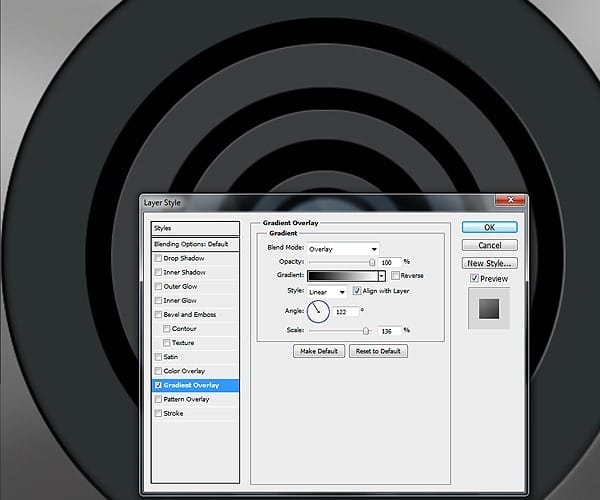
Task: Select the Gradient Overlay label
Action: tap(191, 385)
